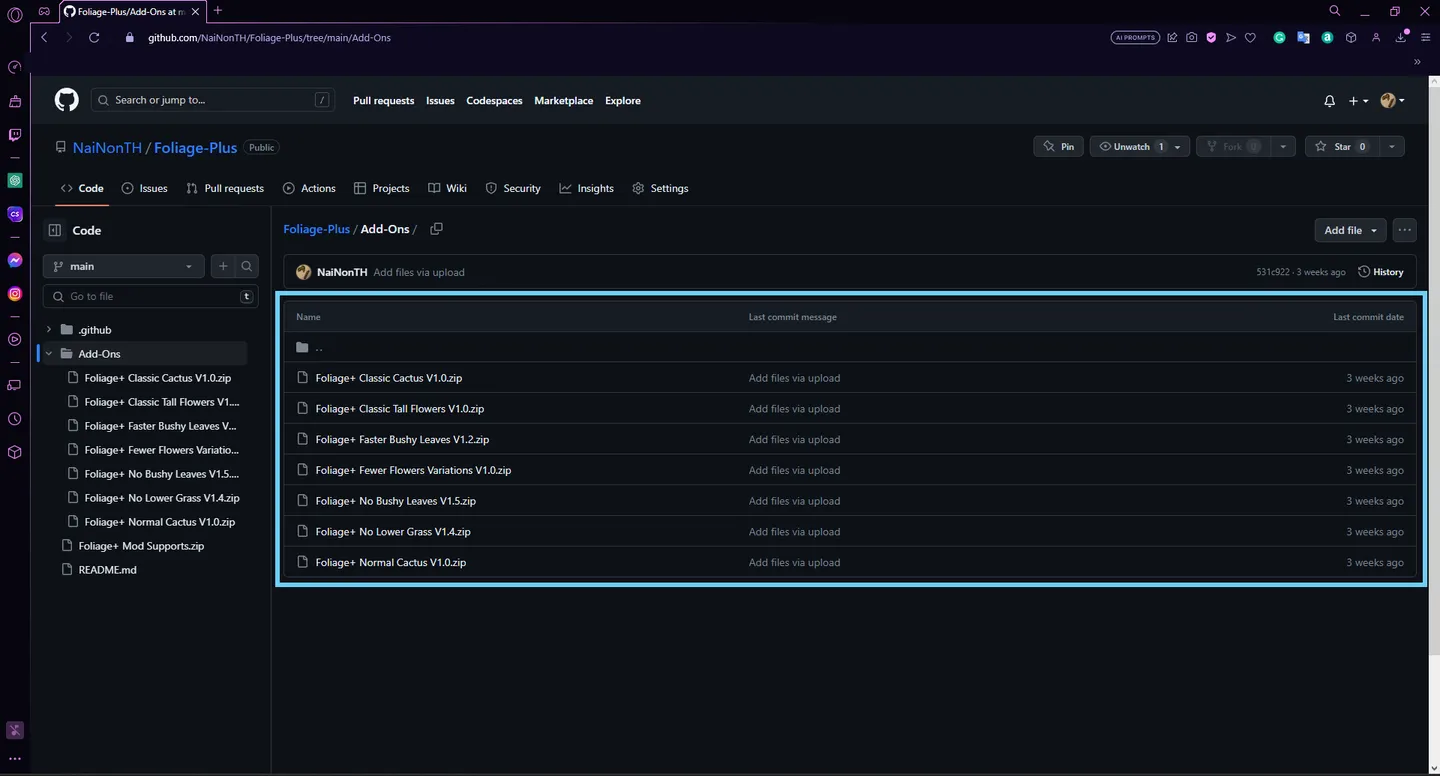Switch to the Security repository tab
1440x776 pixels.
(512, 188)
